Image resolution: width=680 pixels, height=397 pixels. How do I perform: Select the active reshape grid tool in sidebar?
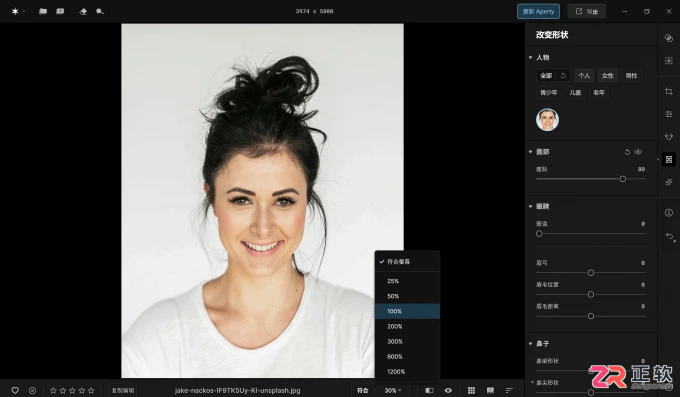669,159
